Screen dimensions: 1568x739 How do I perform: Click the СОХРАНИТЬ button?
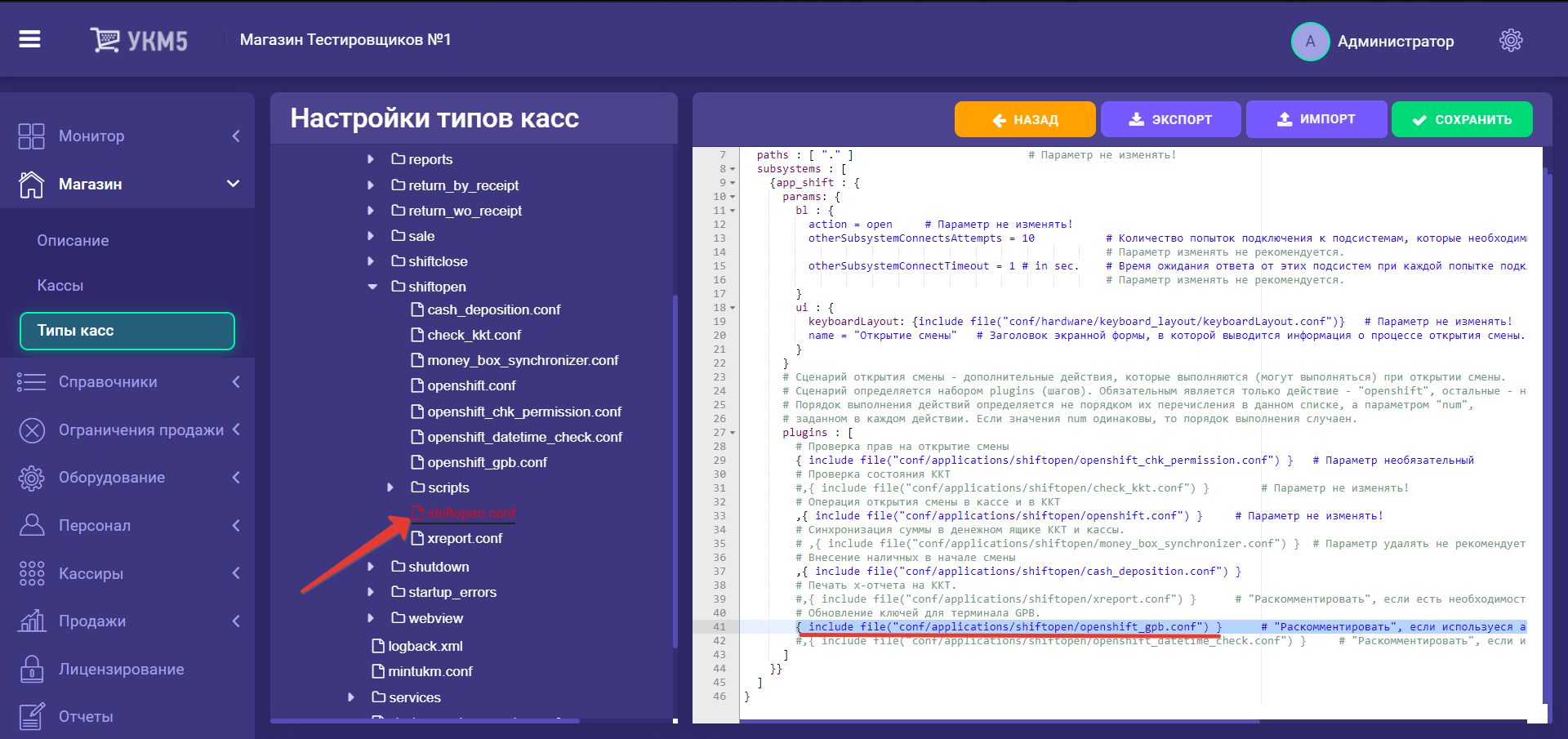click(x=1462, y=119)
